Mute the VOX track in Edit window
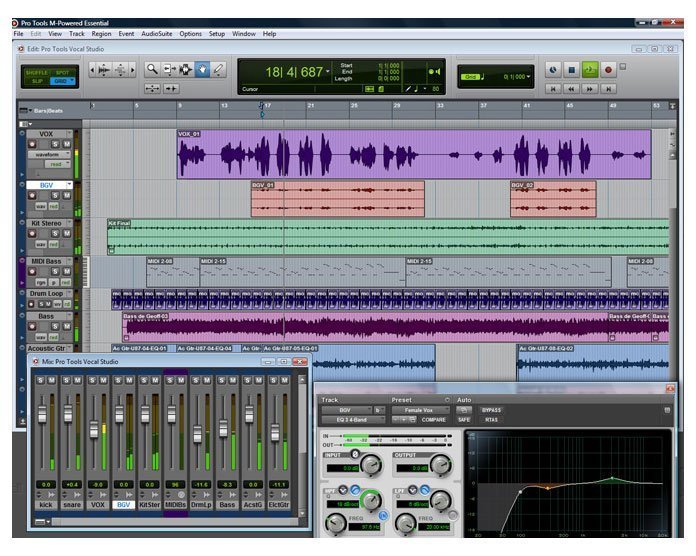Screen dimensions: 696x556 [67, 144]
